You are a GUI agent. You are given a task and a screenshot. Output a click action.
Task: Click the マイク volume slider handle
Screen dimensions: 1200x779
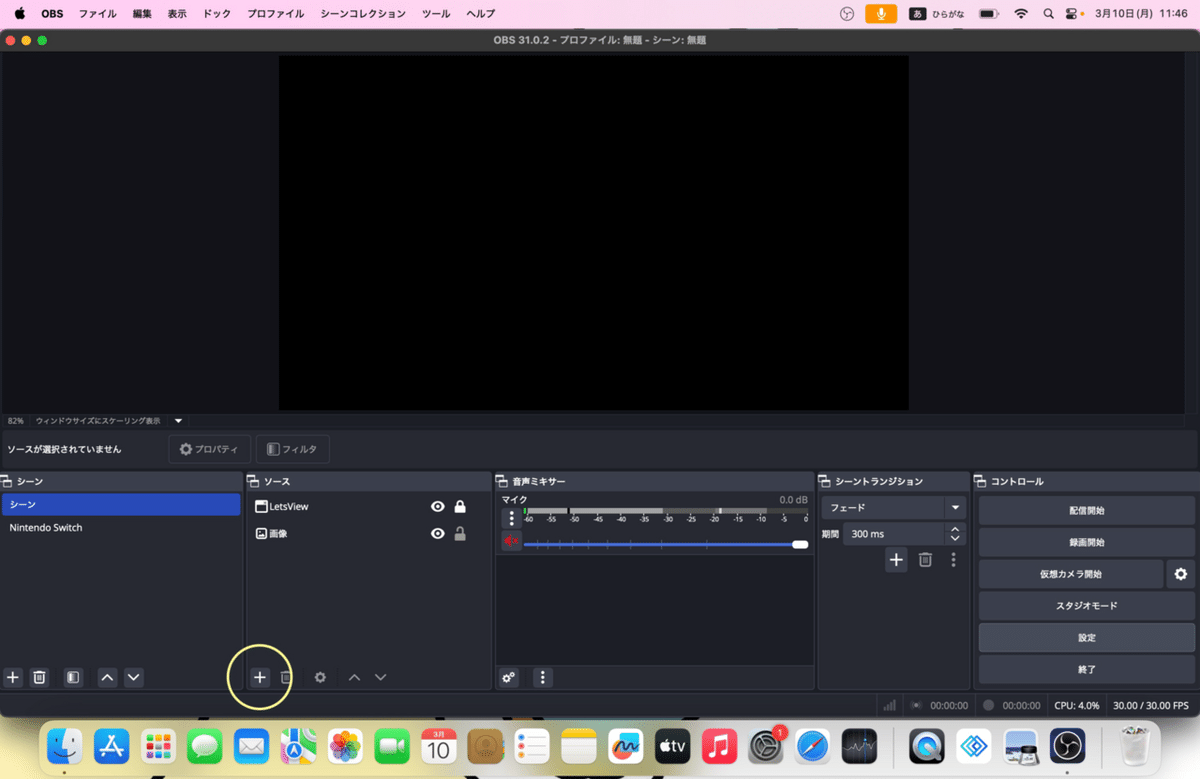tap(799, 544)
